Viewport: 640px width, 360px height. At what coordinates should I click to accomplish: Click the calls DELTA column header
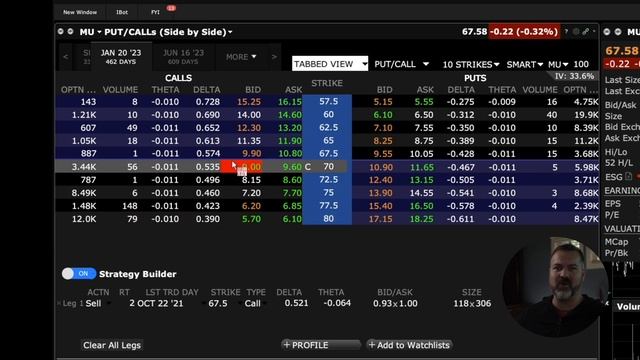point(207,89)
